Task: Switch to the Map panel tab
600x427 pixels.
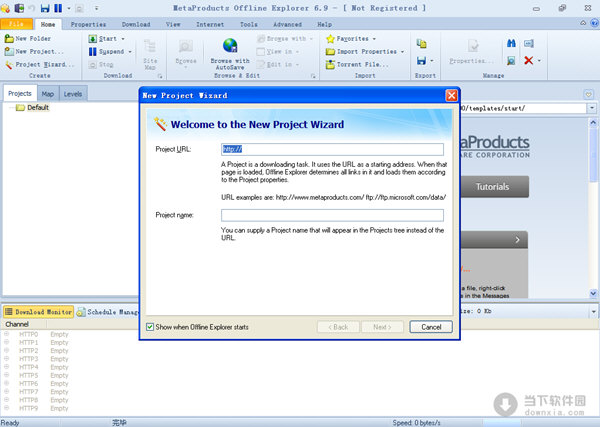Action: [x=48, y=94]
